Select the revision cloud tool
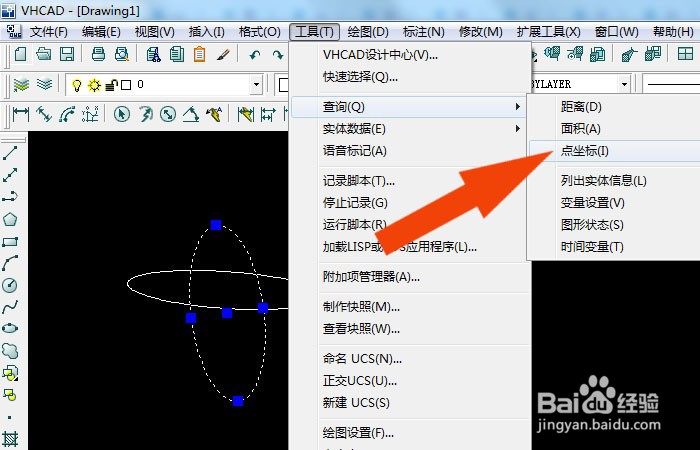Viewport: 700px width, 450px height. (10, 350)
